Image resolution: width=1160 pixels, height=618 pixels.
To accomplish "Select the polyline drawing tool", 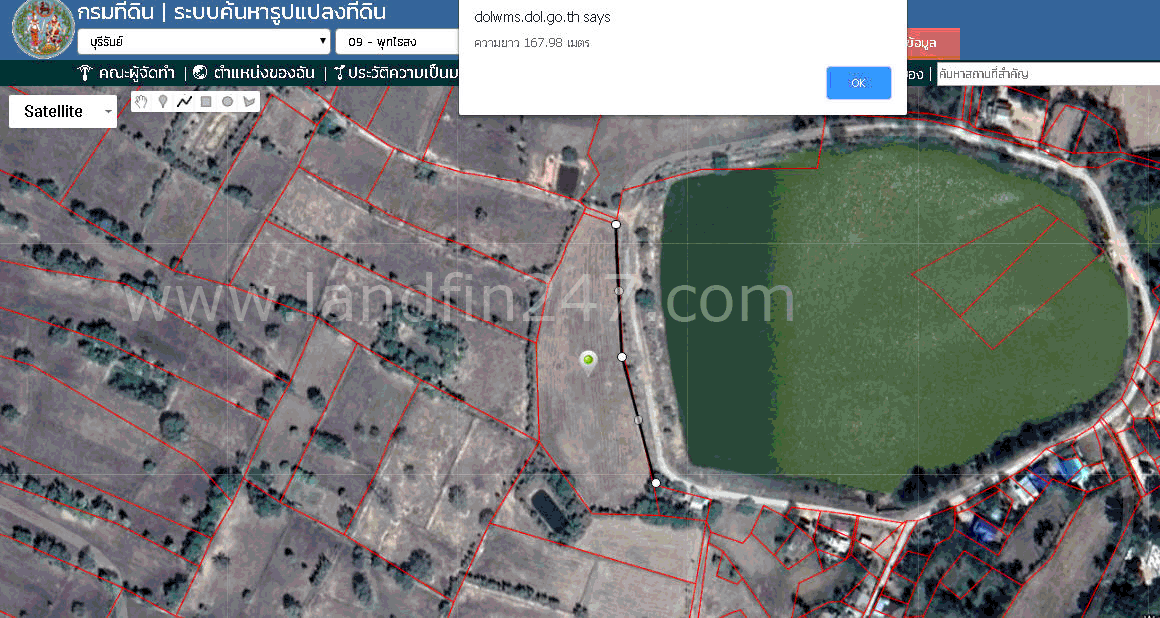I will click(x=184, y=101).
